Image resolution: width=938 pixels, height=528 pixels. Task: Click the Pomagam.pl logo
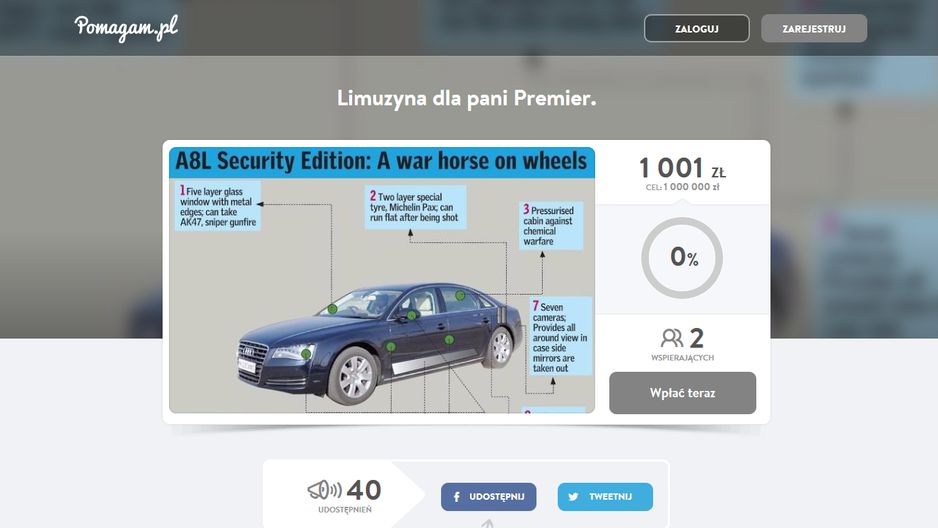pos(126,28)
